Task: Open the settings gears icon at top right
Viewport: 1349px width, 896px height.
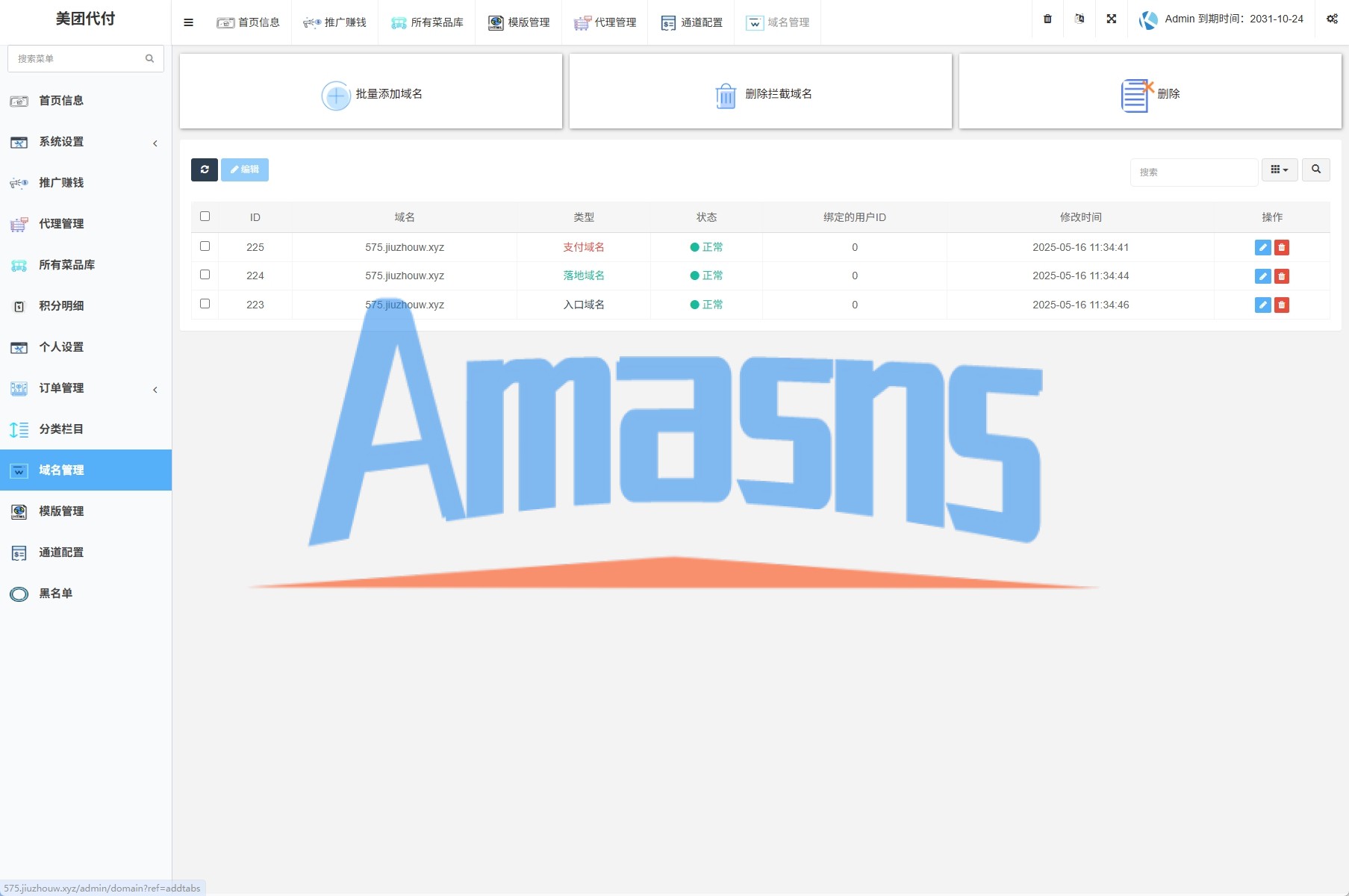Action: click(x=1332, y=19)
